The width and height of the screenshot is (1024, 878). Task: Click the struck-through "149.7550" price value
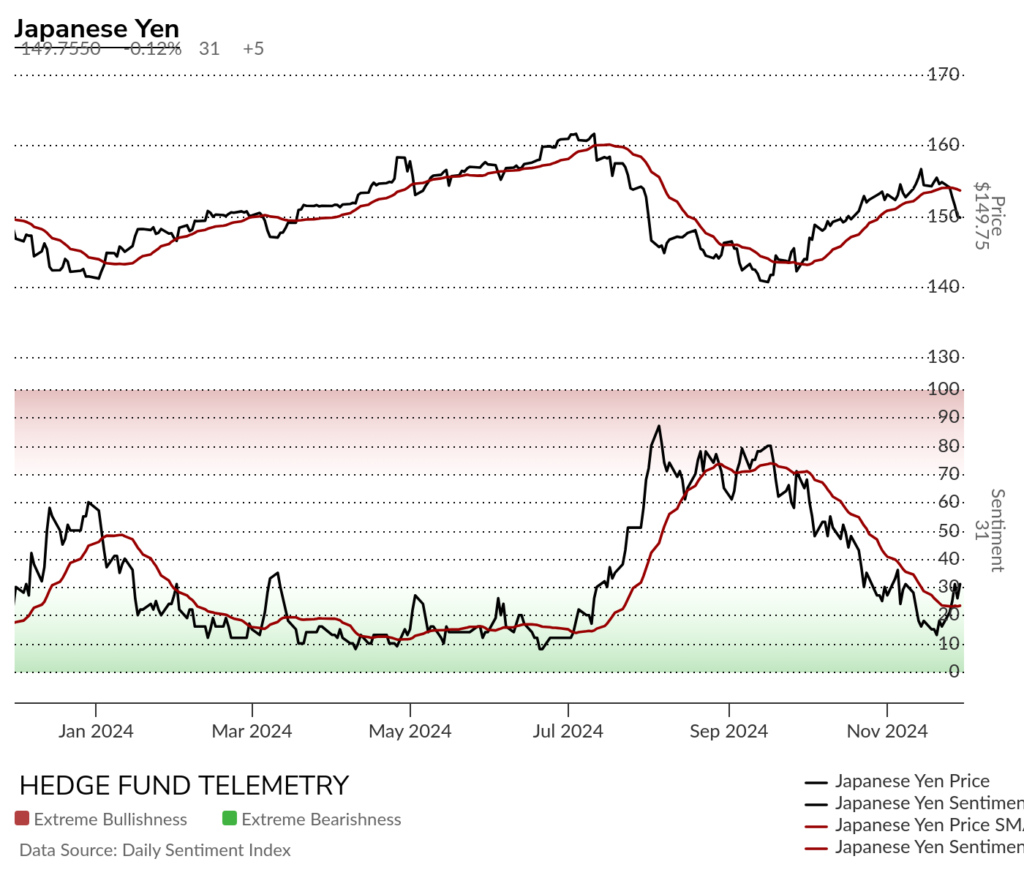click(61, 49)
